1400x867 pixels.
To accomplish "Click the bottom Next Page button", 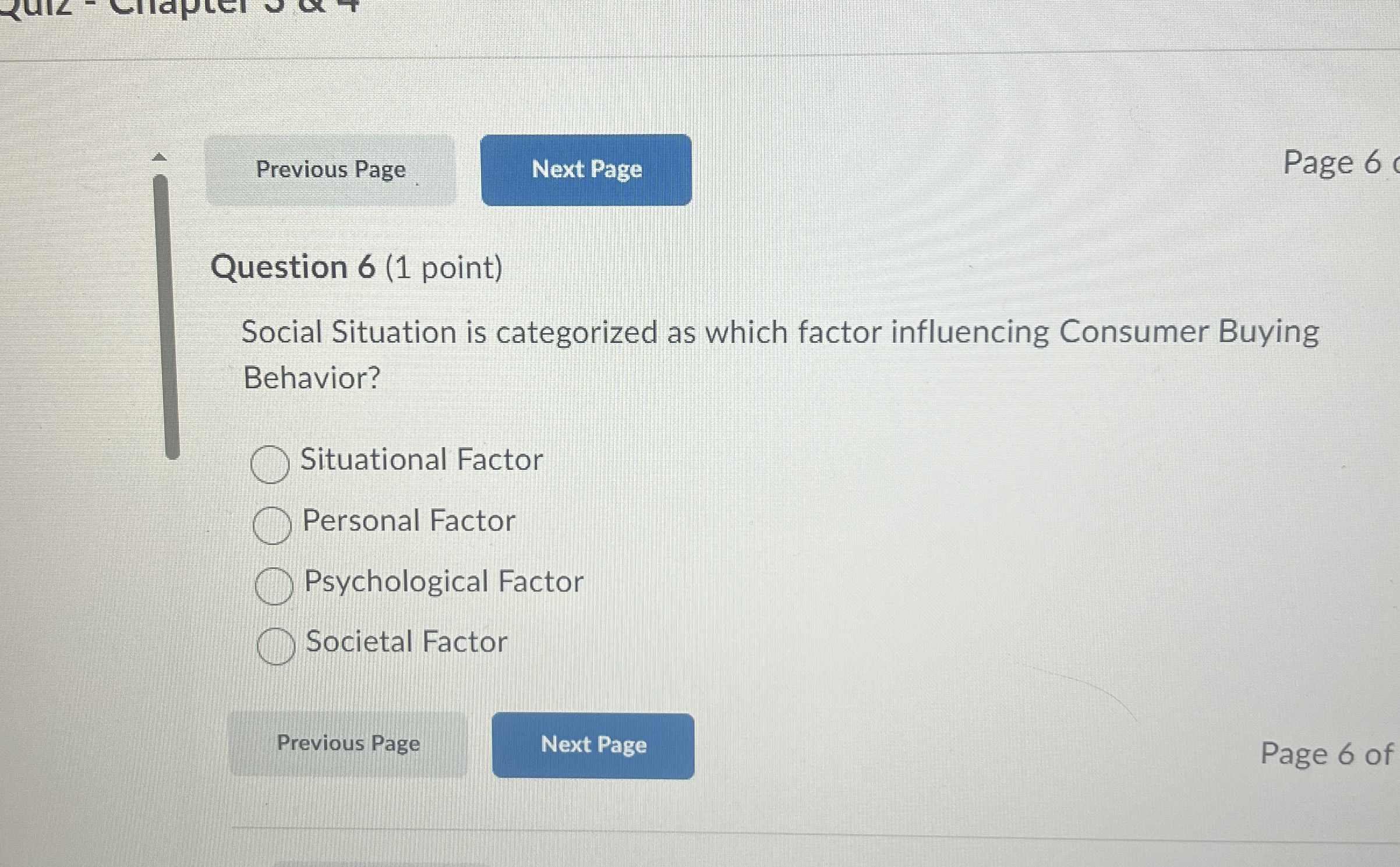I will click(x=593, y=745).
